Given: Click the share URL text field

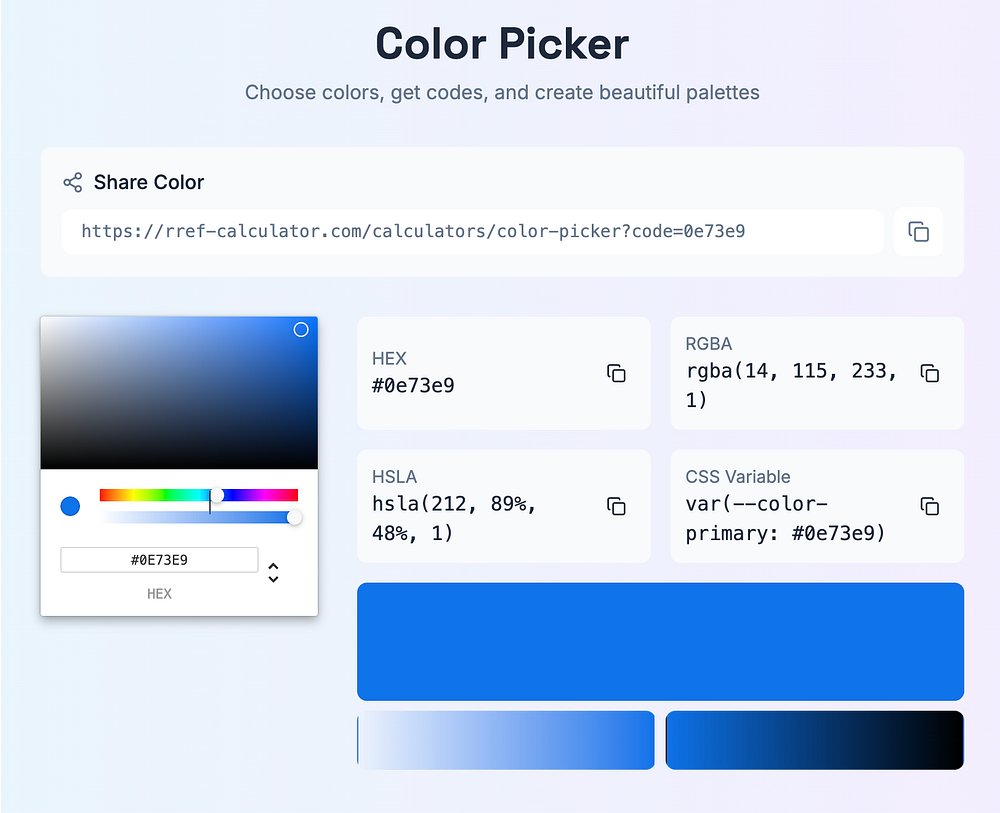Looking at the screenshot, I should 472,232.
